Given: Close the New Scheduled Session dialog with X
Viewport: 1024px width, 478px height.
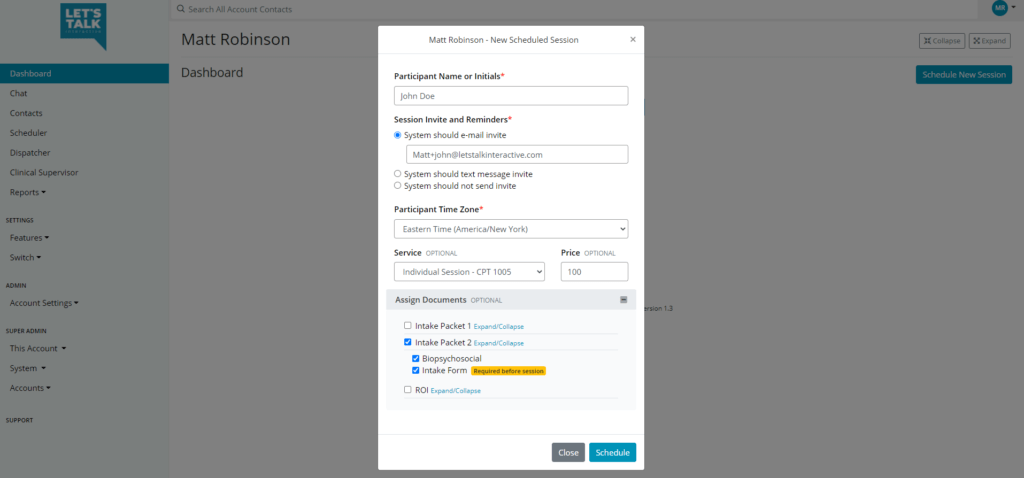Looking at the screenshot, I should tap(633, 39).
